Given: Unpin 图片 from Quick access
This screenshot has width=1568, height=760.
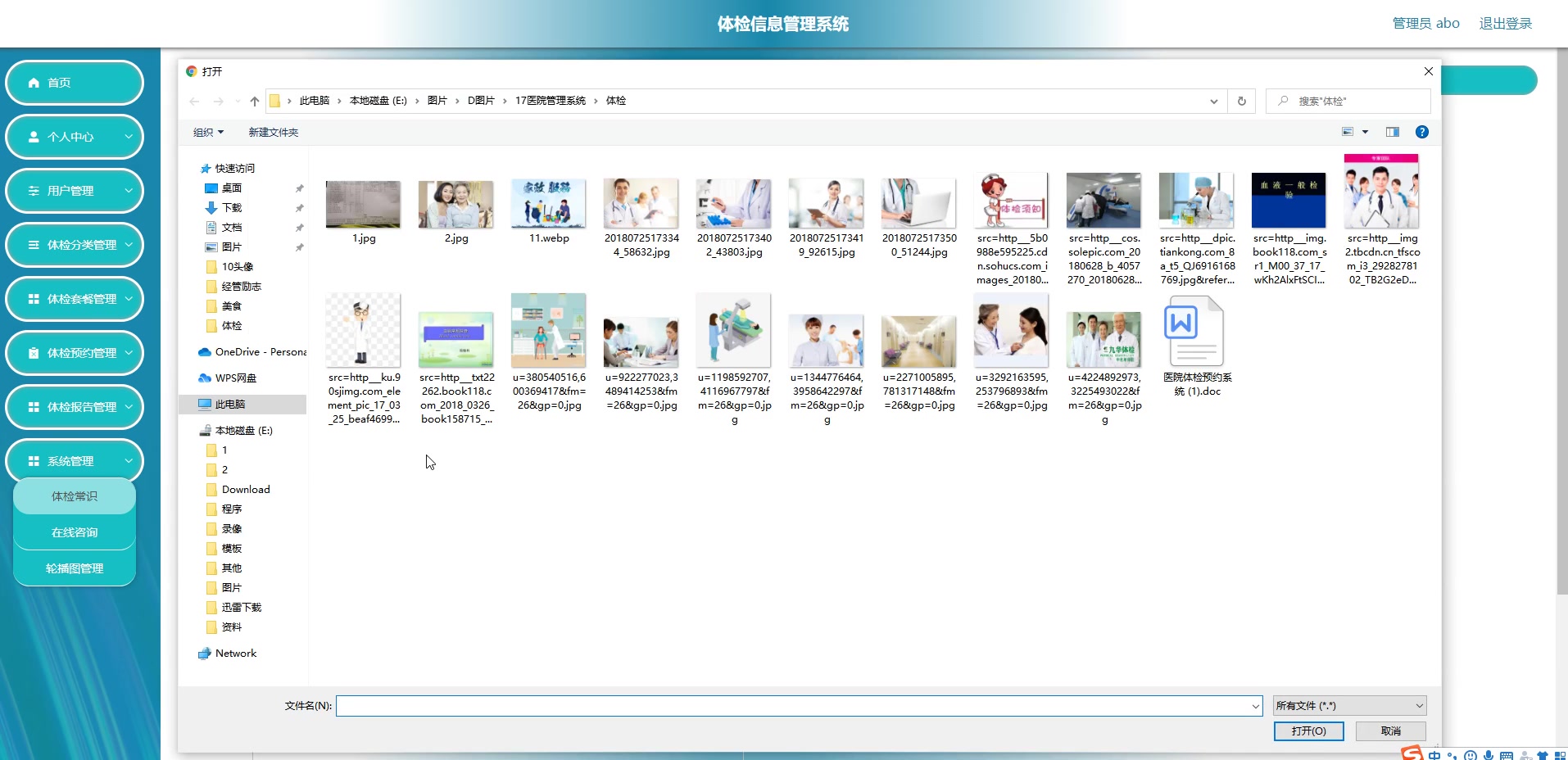Looking at the screenshot, I should click(x=300, y=247).
